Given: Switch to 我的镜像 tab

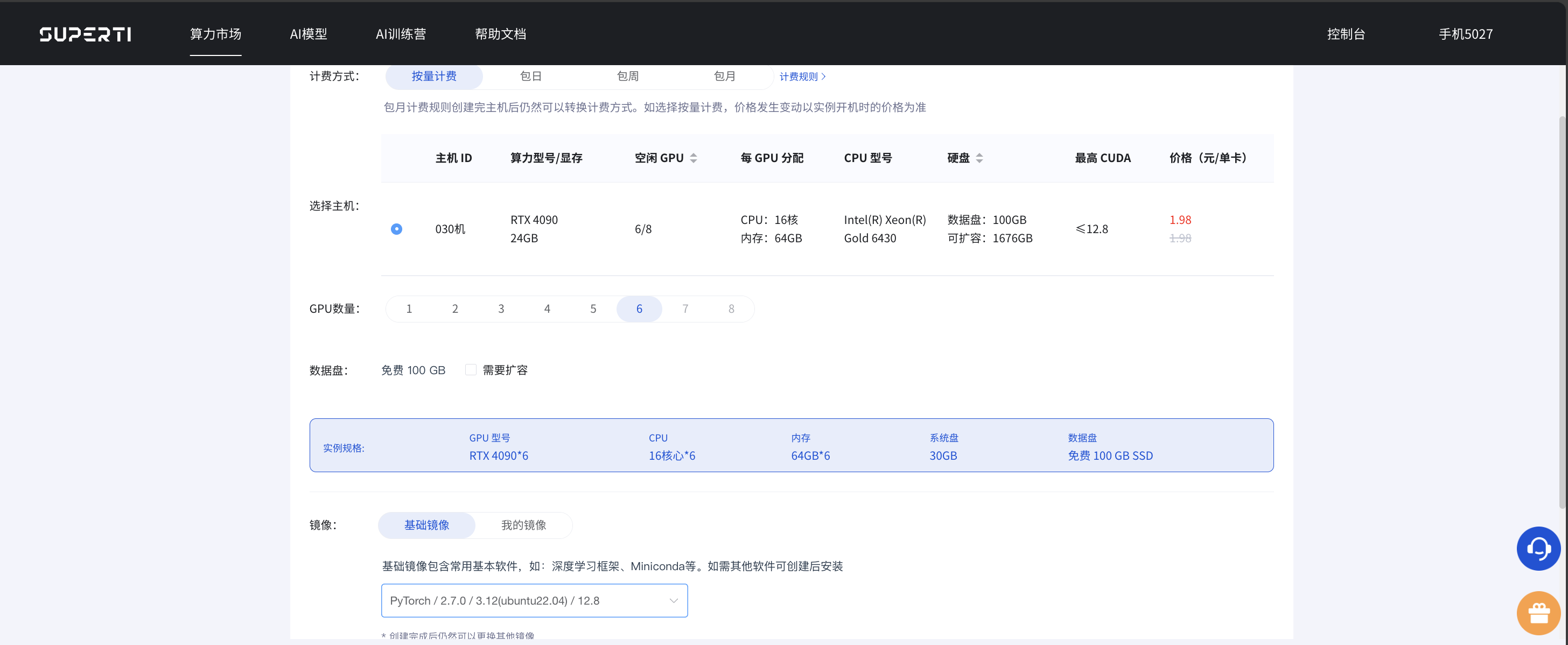Looking at the screenshot, I should click(x=523, y=524).
